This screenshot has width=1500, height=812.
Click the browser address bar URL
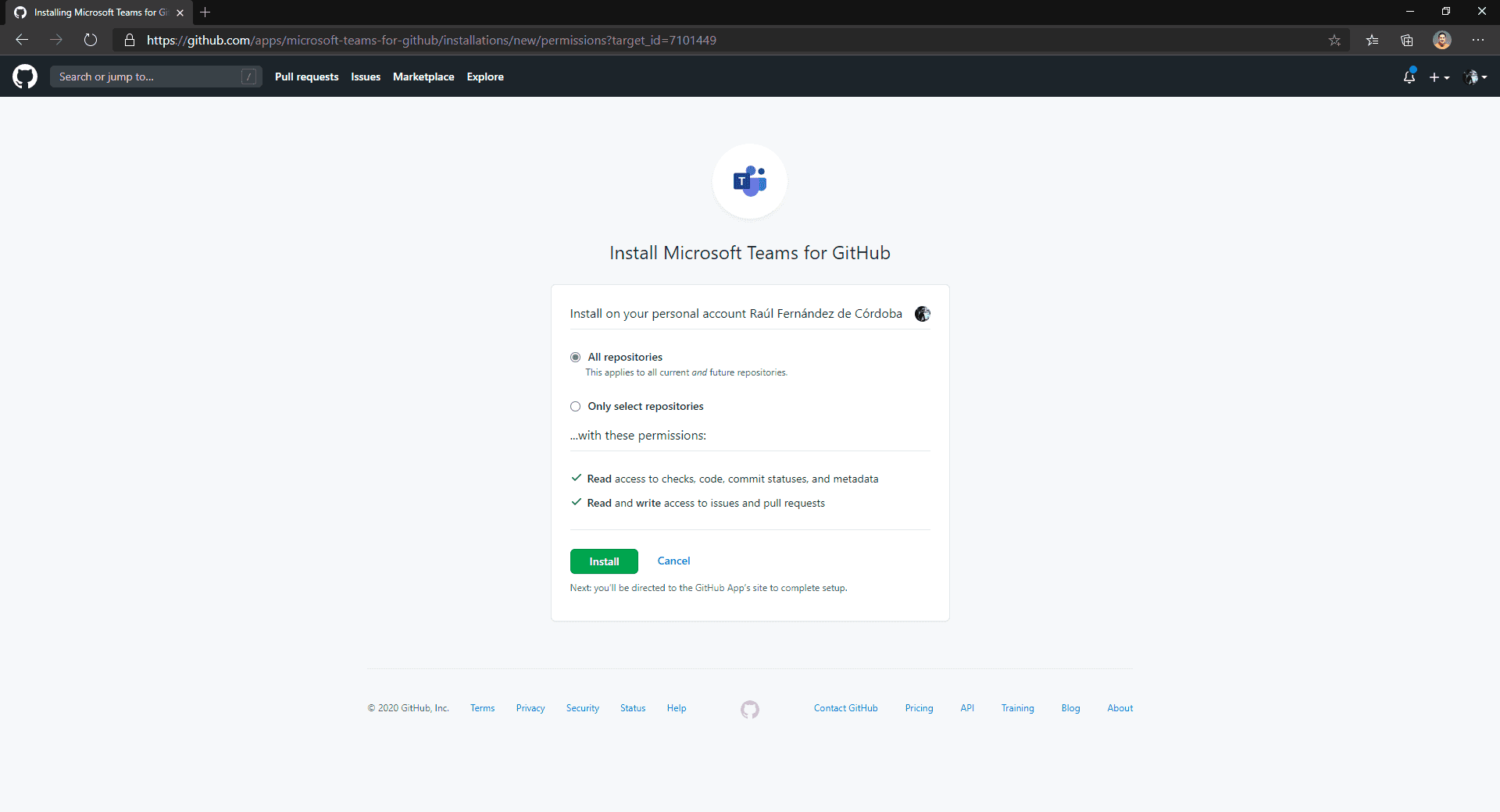(x=431, y=40)
